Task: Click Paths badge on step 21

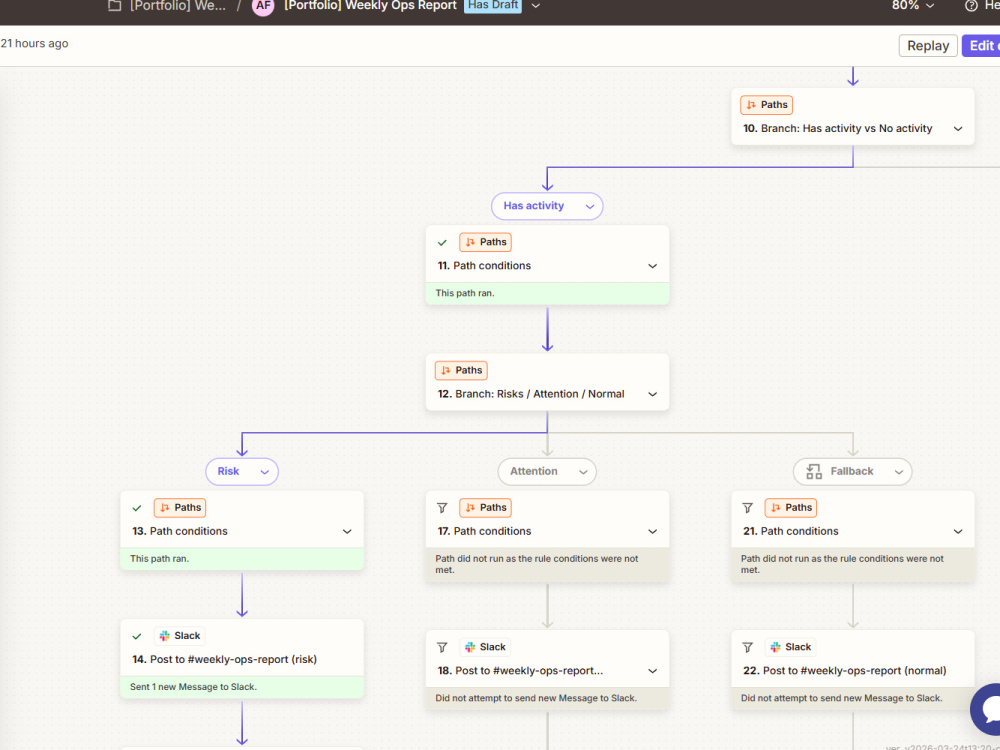Action: pos(791,508)
